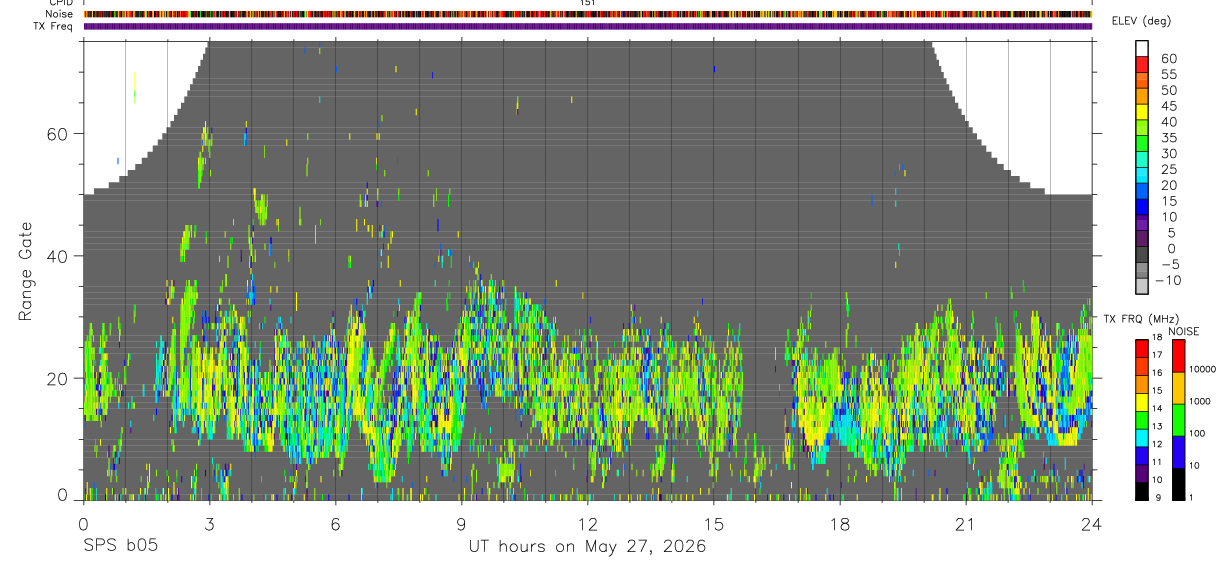Image resolution: width=1228 pixels, height=567 pixels.
Task: Click the UT hours on May 27, 2026 caption
Action: tap(587, 547)
